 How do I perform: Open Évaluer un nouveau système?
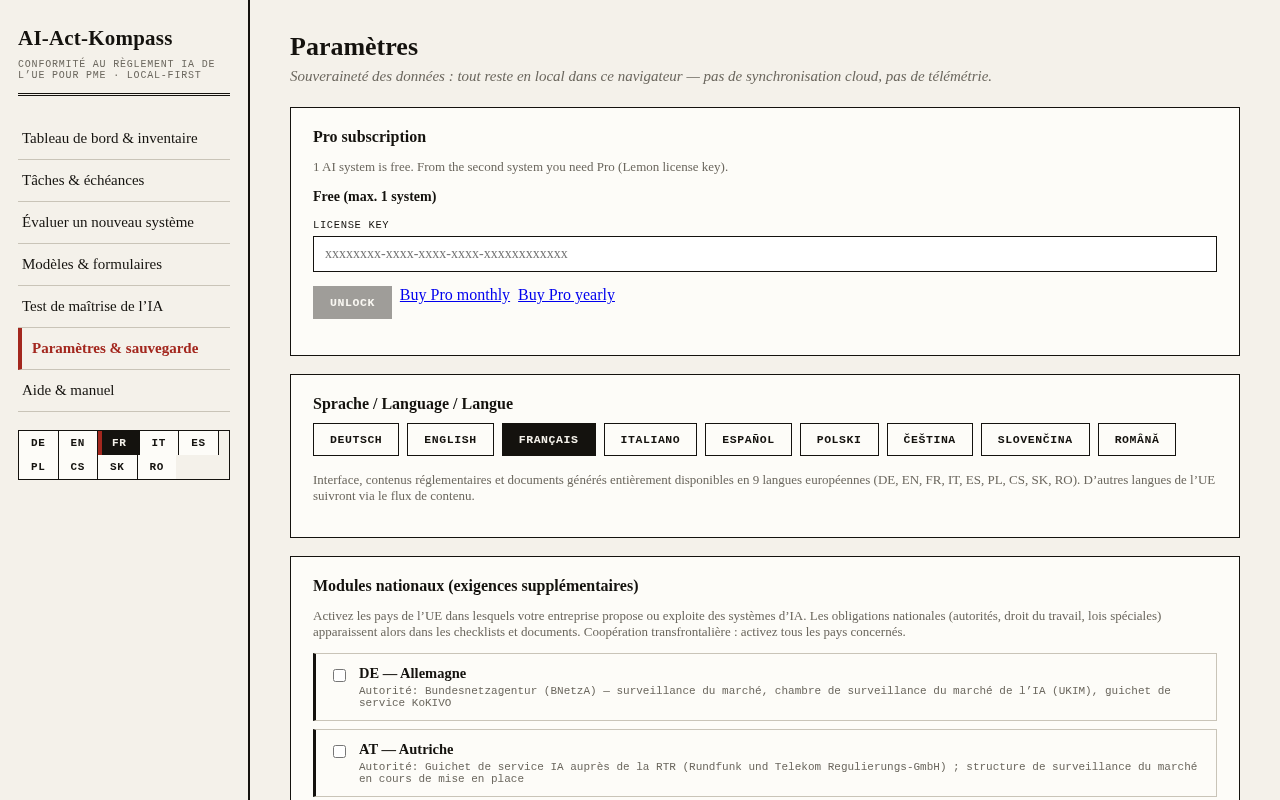[x=124, y=222]
